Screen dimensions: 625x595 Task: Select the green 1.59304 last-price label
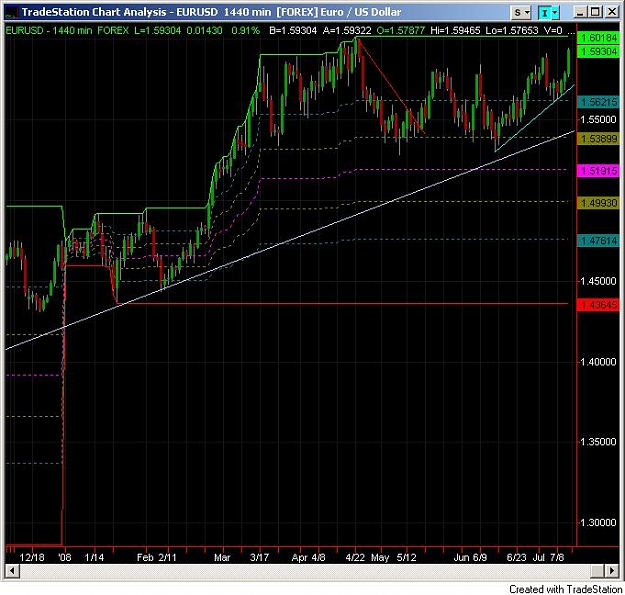coord(598,51)
